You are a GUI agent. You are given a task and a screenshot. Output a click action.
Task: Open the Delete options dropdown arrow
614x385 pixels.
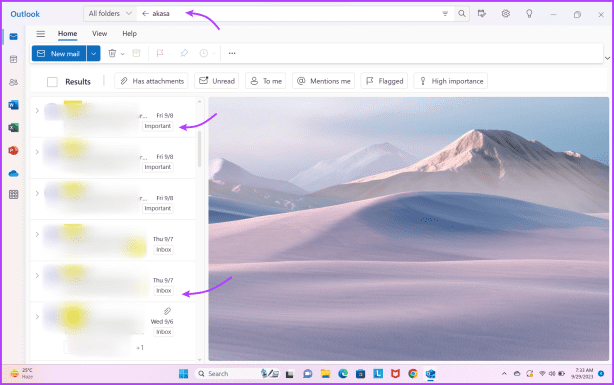123,54
